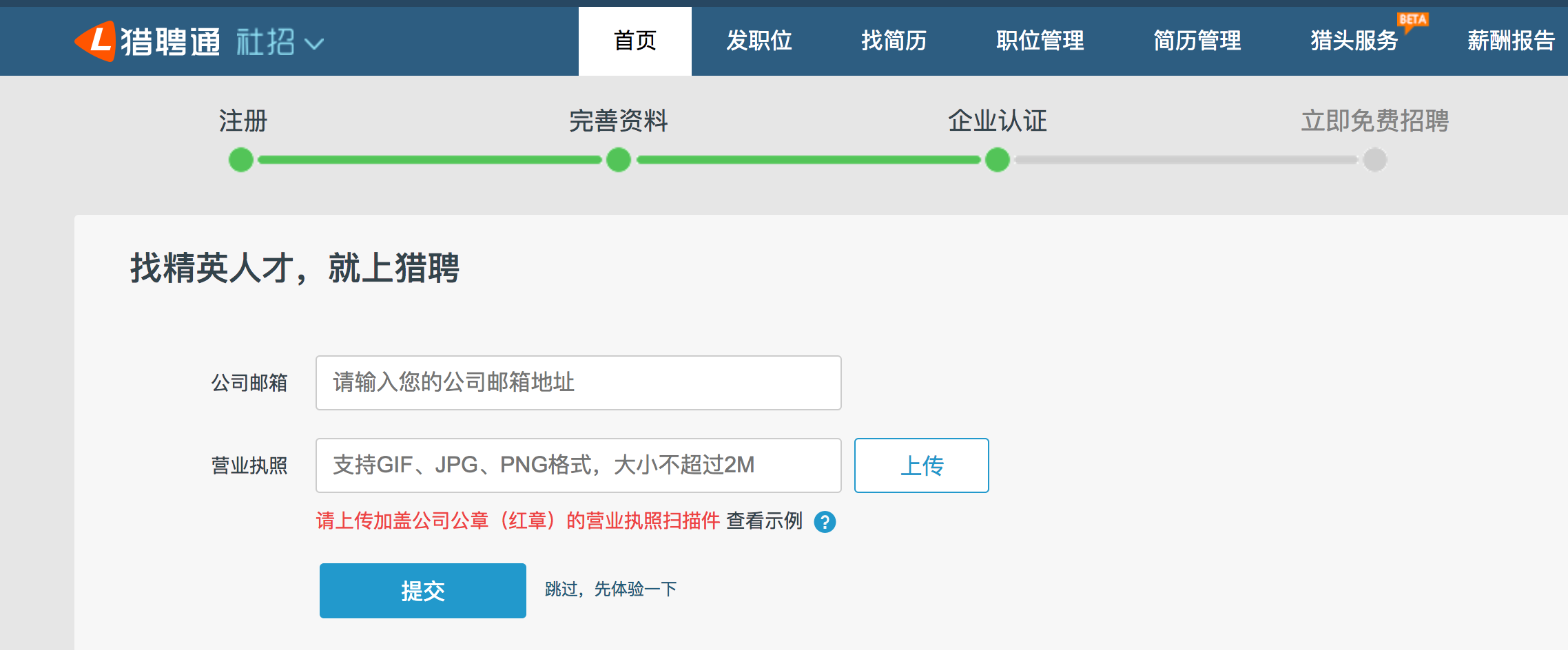Open 简历管理 navigation item
This screenshot has width=1568, height=650.
(x=1197, y=41)
